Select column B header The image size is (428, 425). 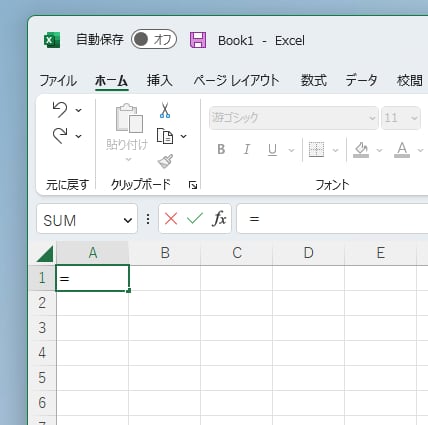click(165, 253)
